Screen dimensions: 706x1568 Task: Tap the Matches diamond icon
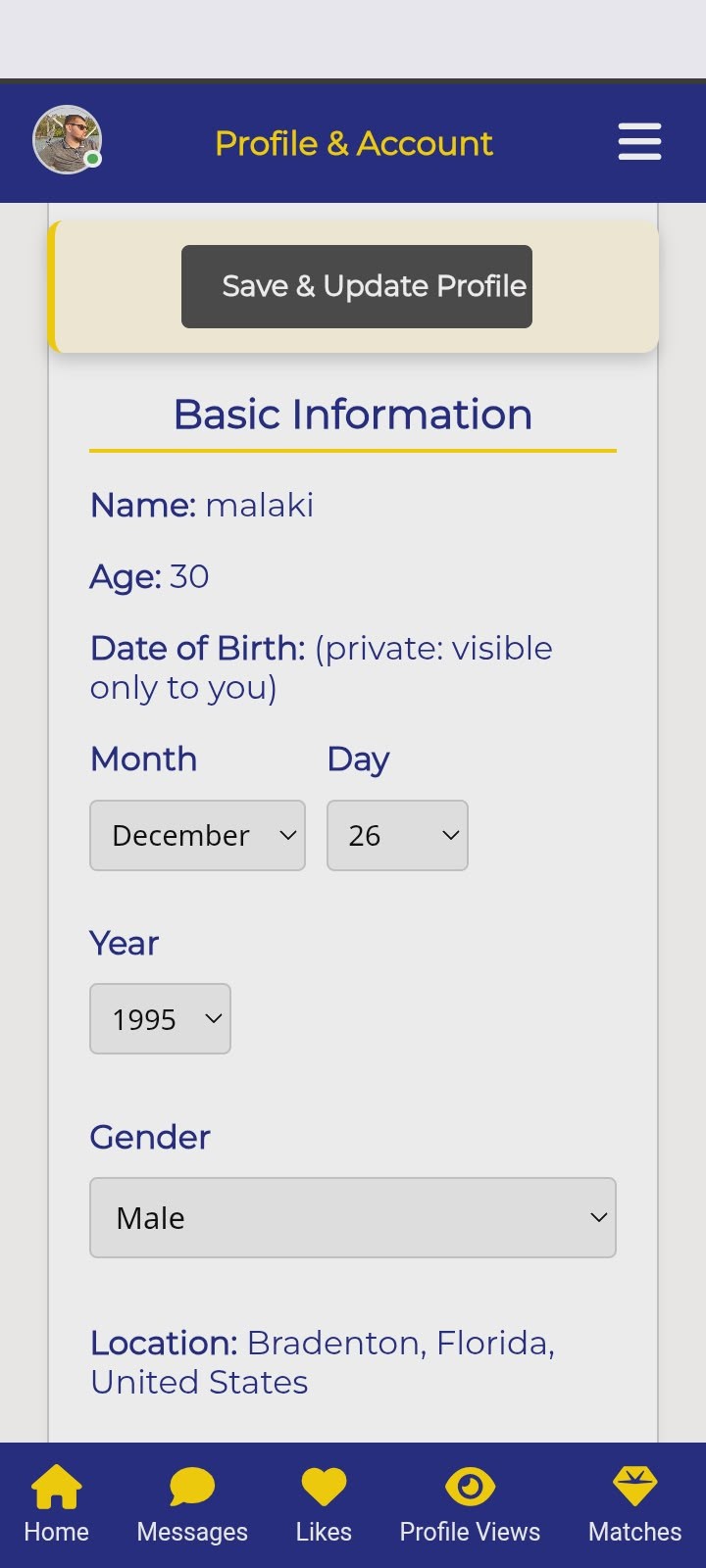pos(634,1486)
